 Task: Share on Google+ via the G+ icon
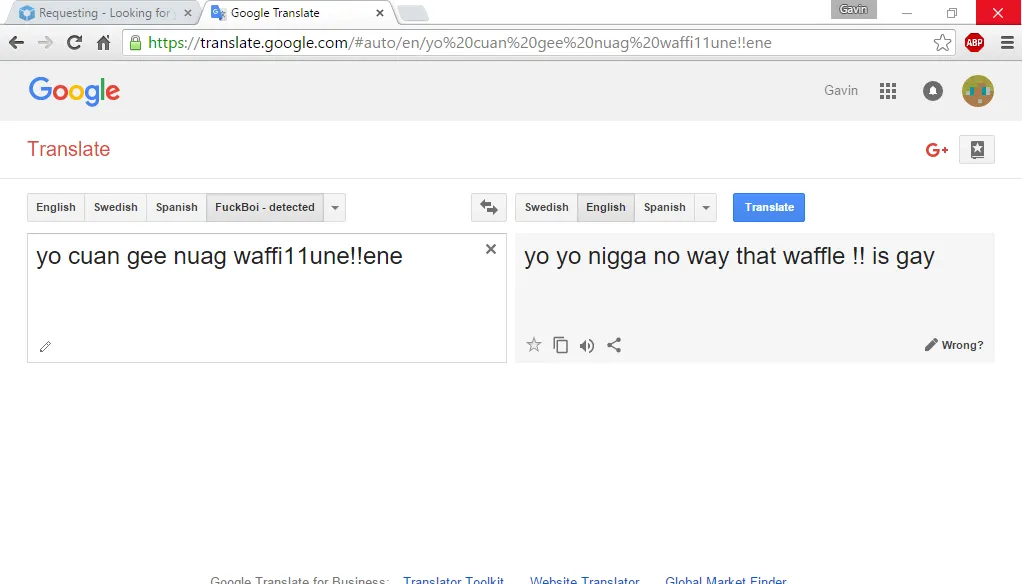pyautogui.click(x=937, y=150)
